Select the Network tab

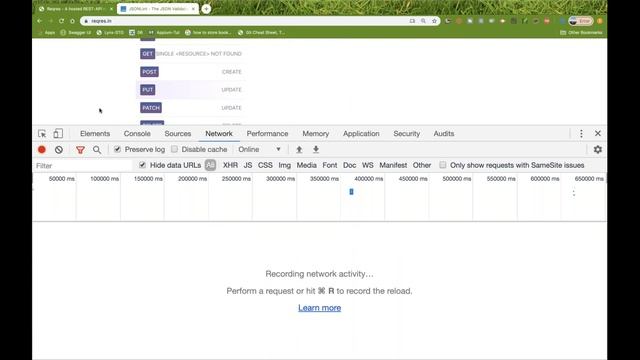pyautogui.click(x=219, y=133)
